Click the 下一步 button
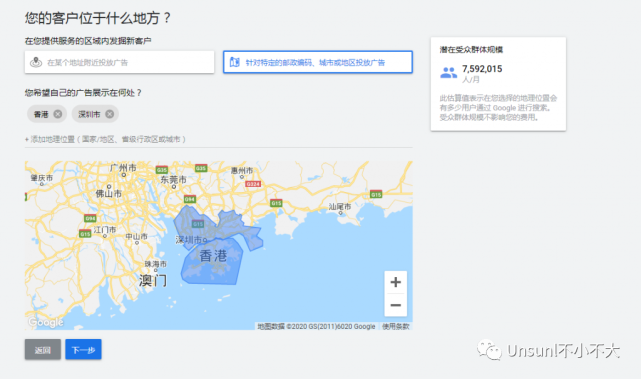The width and height of the screenshot is (641, 379). 83,350
